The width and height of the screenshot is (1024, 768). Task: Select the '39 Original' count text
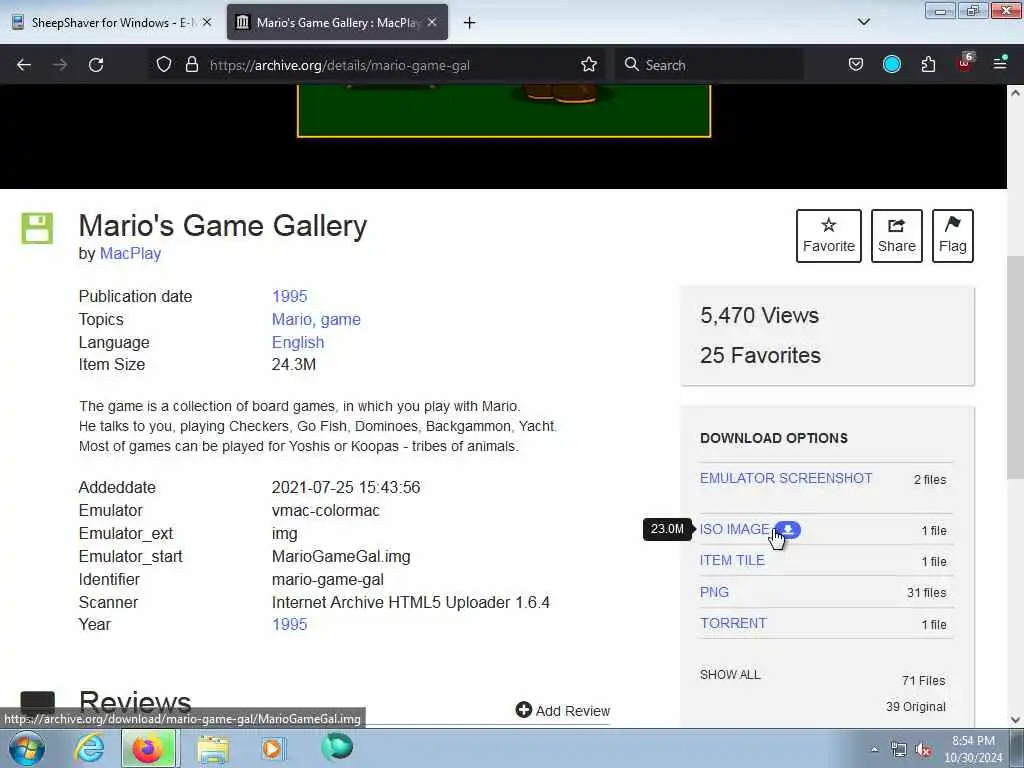click(x=916, y=707)
